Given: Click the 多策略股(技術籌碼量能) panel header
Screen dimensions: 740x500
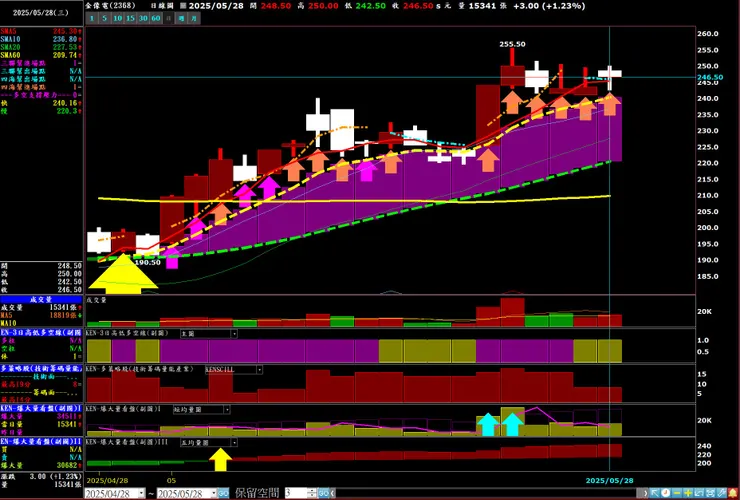Looking at the screenshot, I should point(42,368).
